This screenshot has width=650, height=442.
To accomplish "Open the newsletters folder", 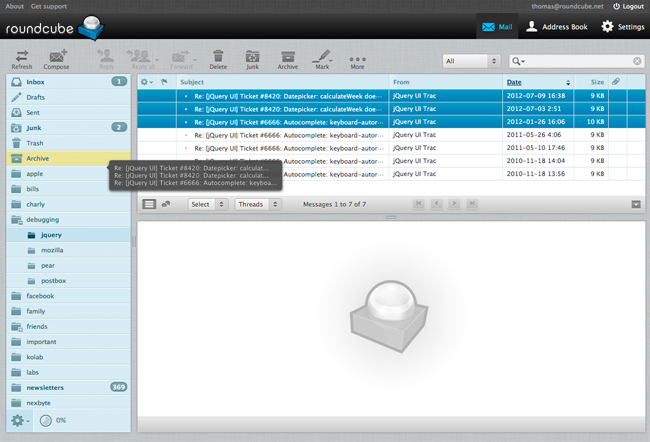I will (x=48, y=386).
